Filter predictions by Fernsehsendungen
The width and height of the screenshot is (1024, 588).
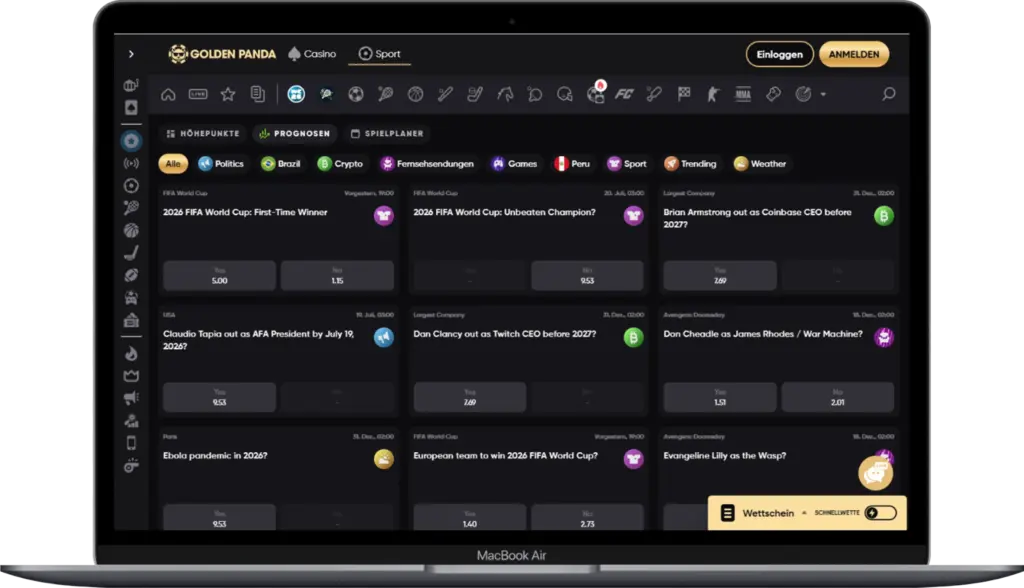click(x=427, y=163)
